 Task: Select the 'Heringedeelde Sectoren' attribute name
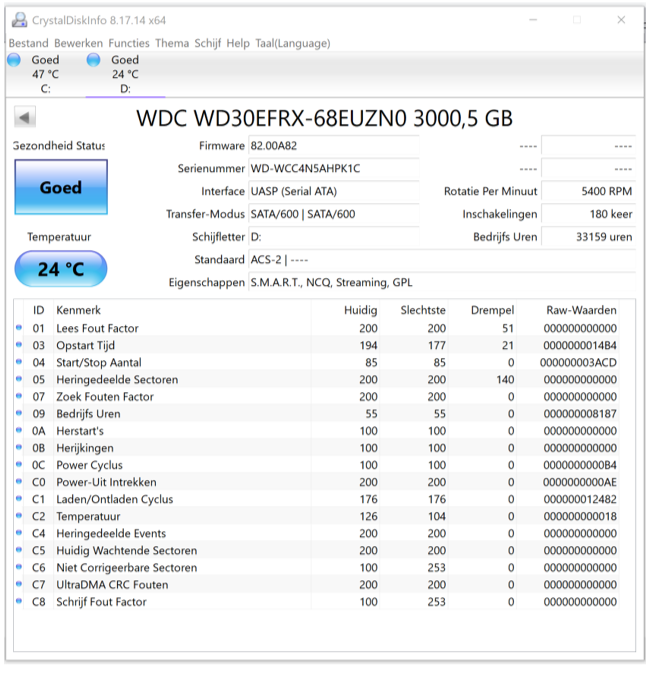point(117,380)
